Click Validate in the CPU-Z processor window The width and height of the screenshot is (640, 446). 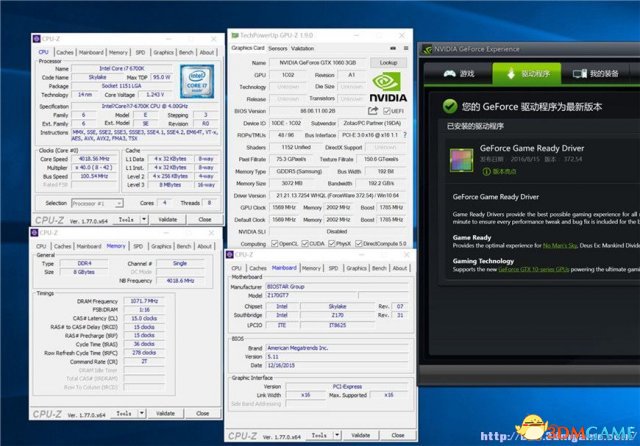[x=167, y=220]
